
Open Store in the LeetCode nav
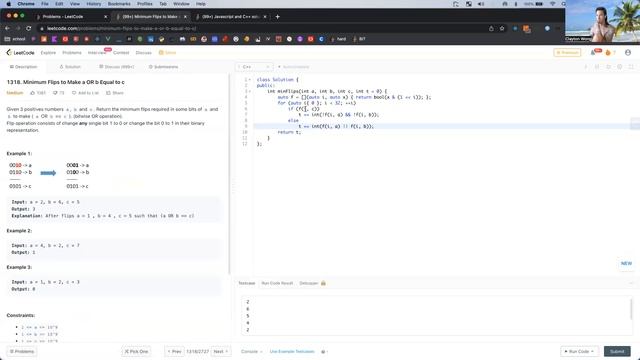[168, 53]
